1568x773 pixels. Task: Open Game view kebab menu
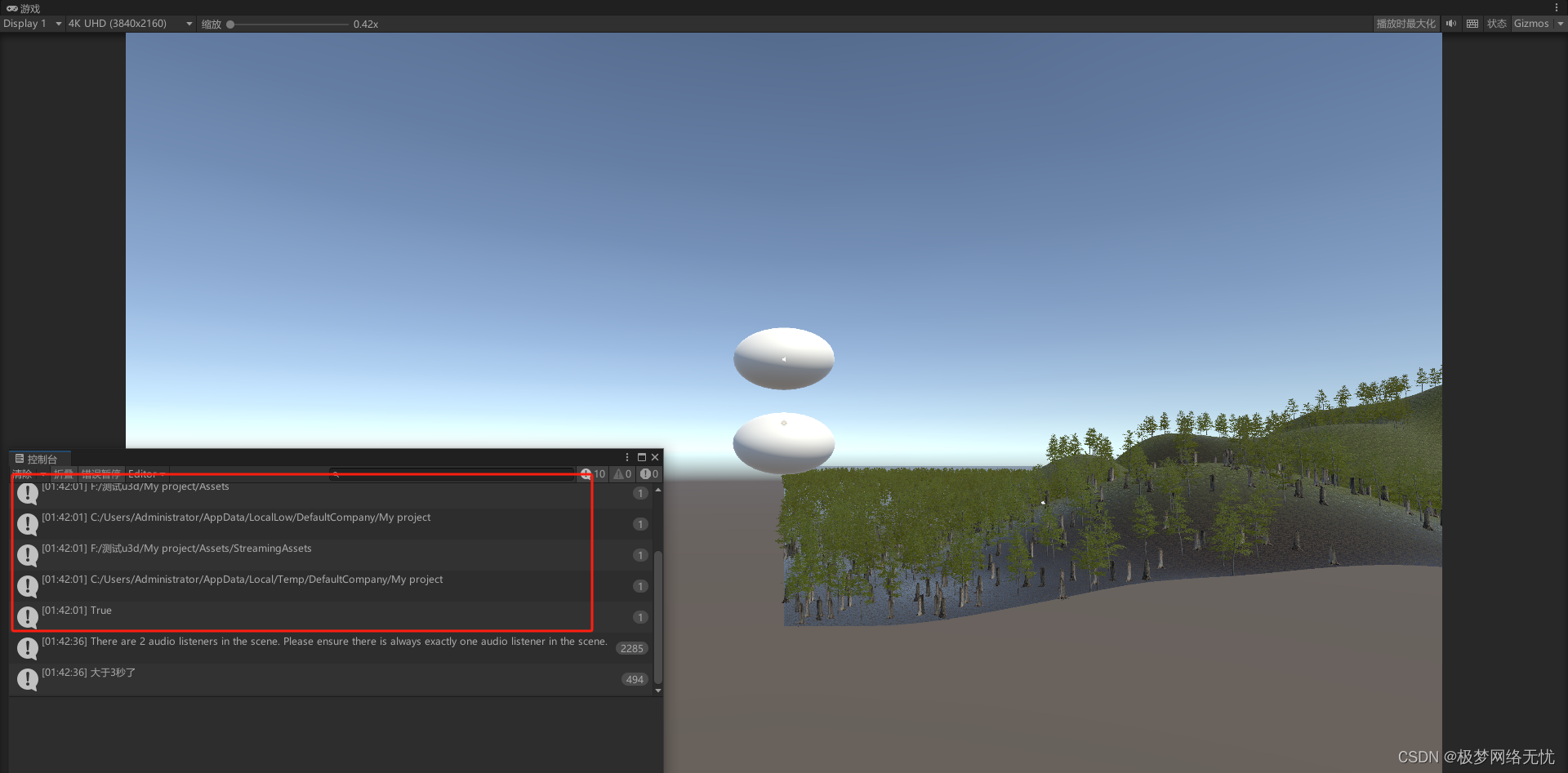pyautogui.click(x=1557, y=7)
